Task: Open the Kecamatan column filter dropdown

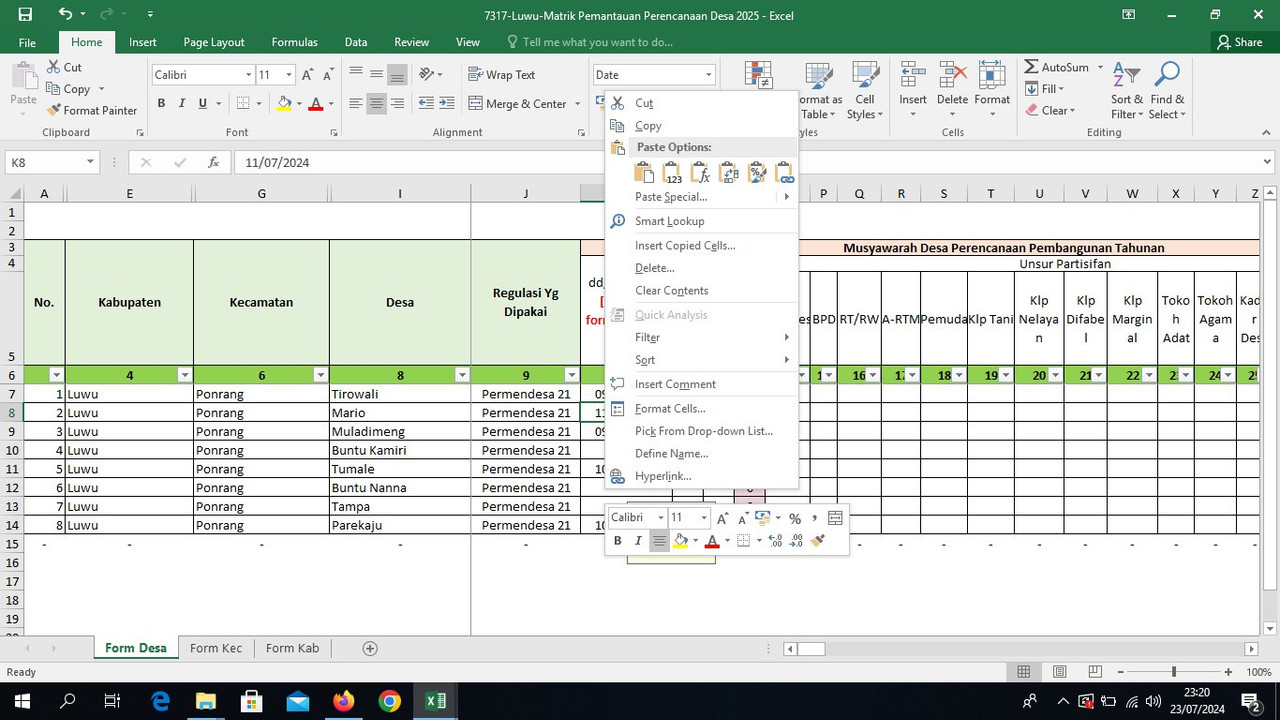Action: [320, 375]
